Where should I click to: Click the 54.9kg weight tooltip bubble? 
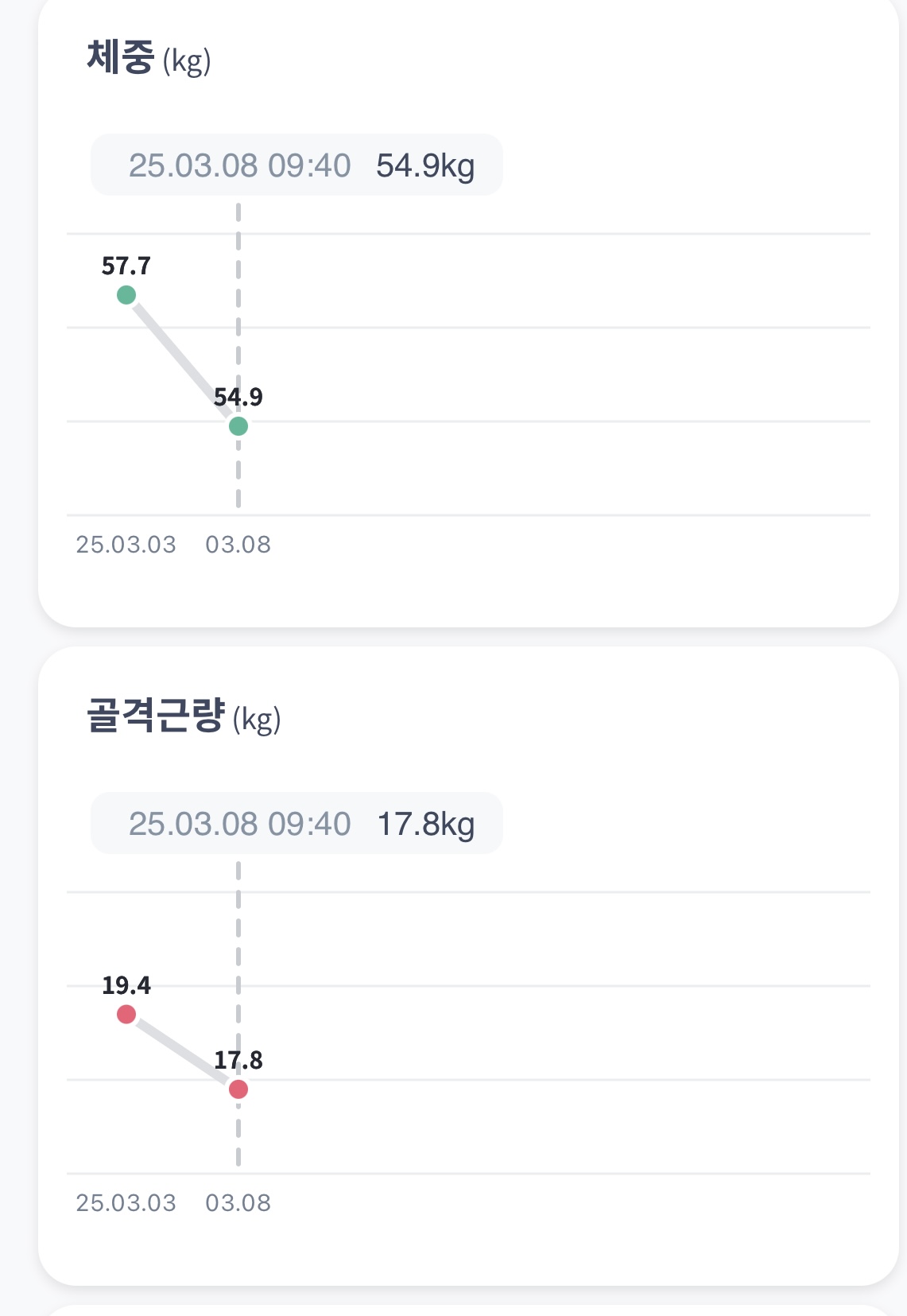point(297,165)
